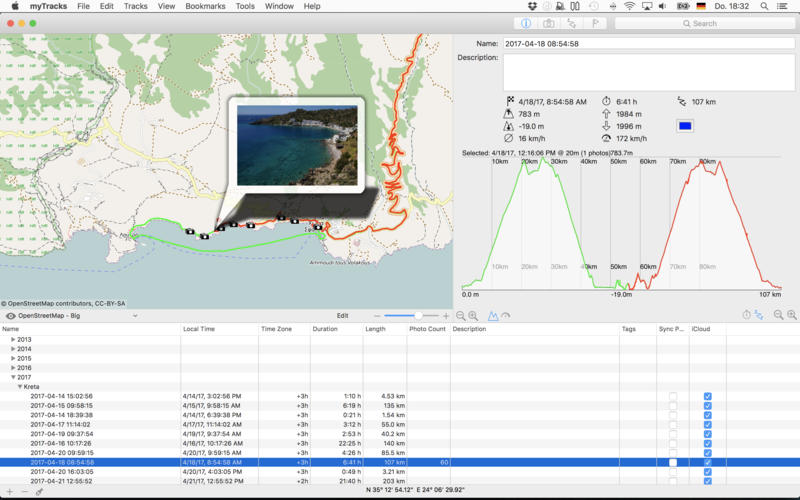The image size is (800, 500).
Task: Open the Tracks menu
Action: pos(135,6)
